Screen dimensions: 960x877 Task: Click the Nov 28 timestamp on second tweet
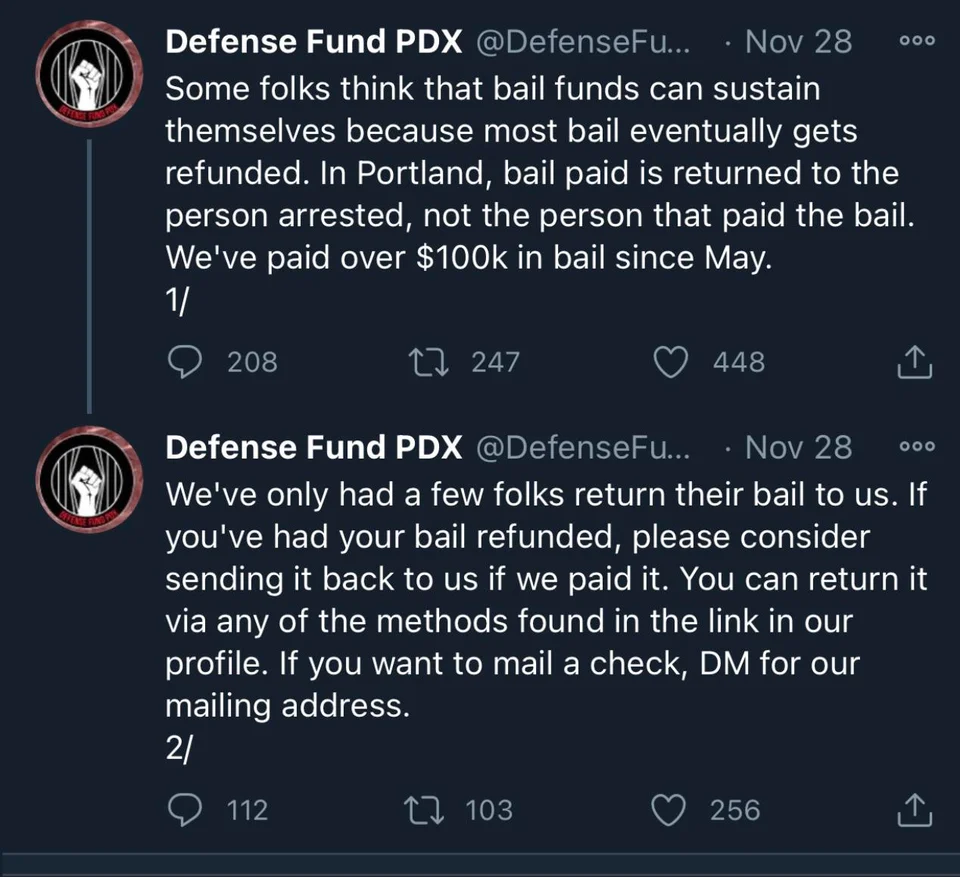[x=798, y=447]
